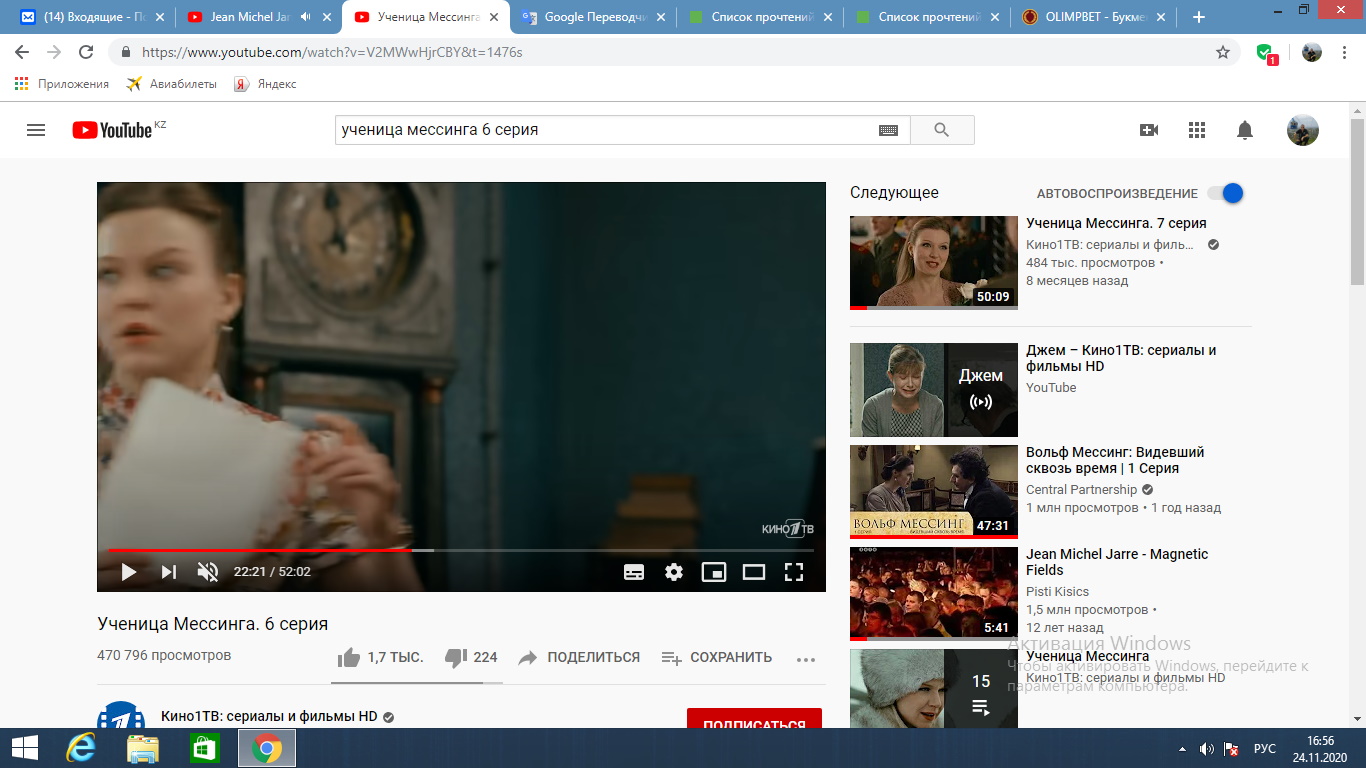Click the search magnifier button
Viewport: 1366px width, 768px height.
(x=941, y=130)
